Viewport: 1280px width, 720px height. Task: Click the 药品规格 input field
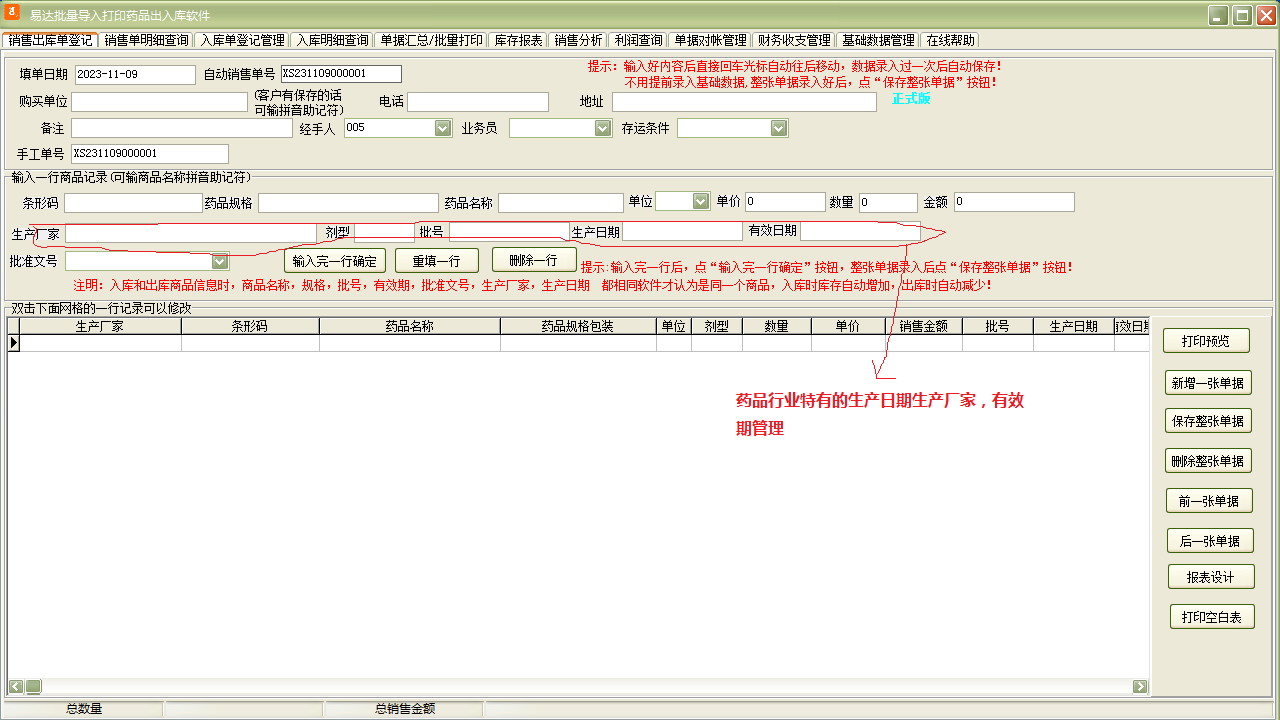(x=348, y=203)
